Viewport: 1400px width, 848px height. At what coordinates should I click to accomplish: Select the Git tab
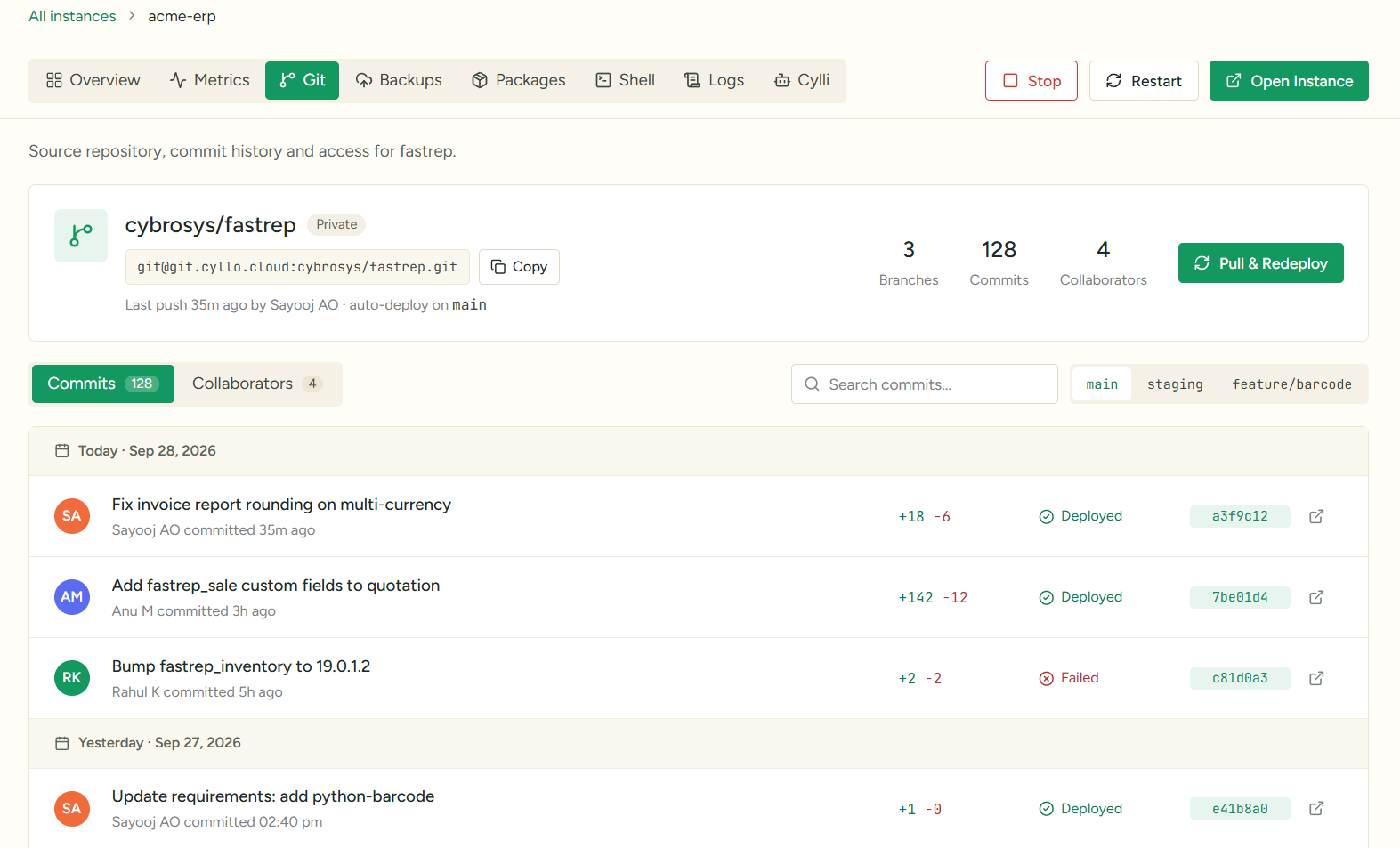pos(302,80)
